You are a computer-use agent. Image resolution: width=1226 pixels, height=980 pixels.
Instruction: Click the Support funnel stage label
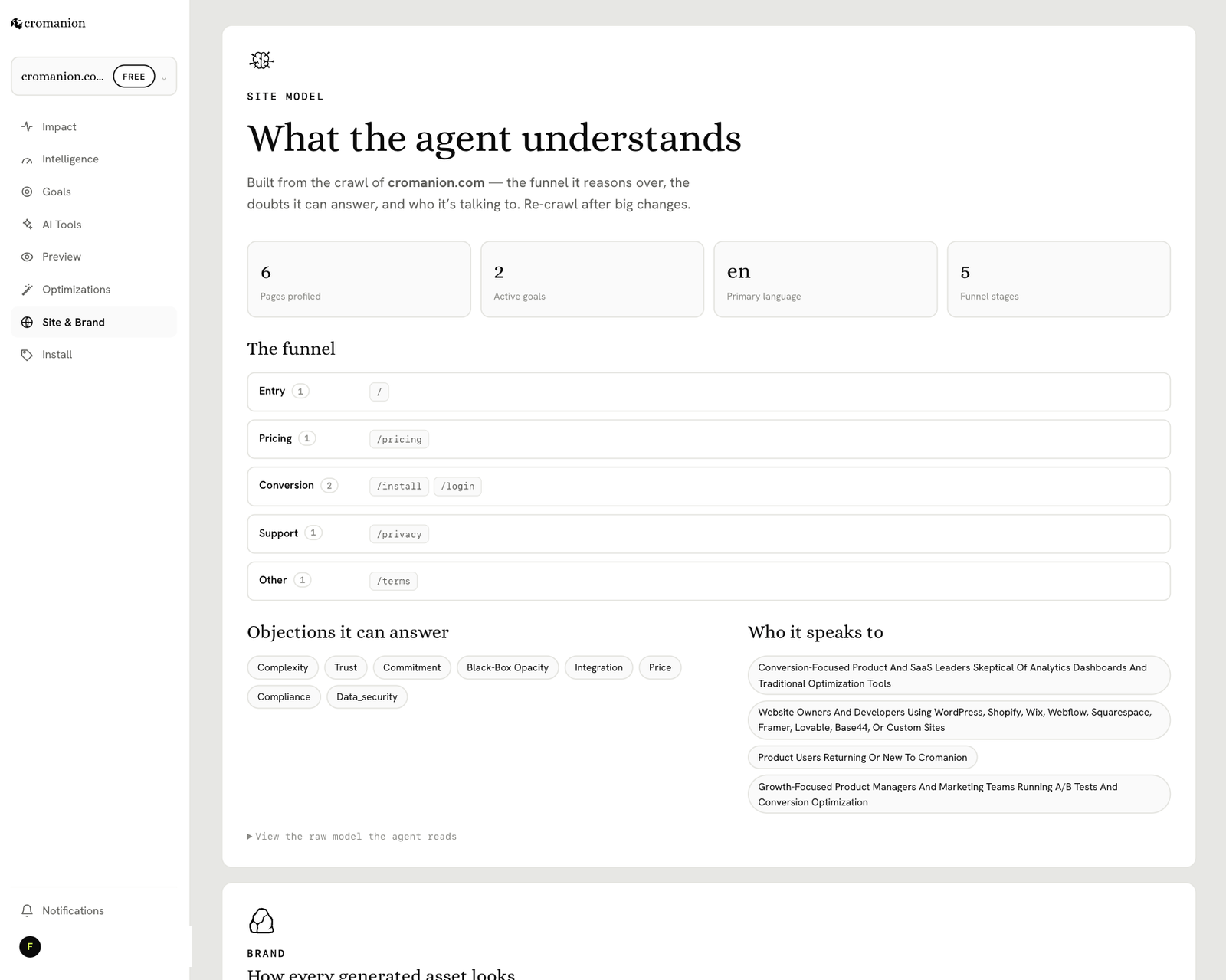[x=278, y=533]
